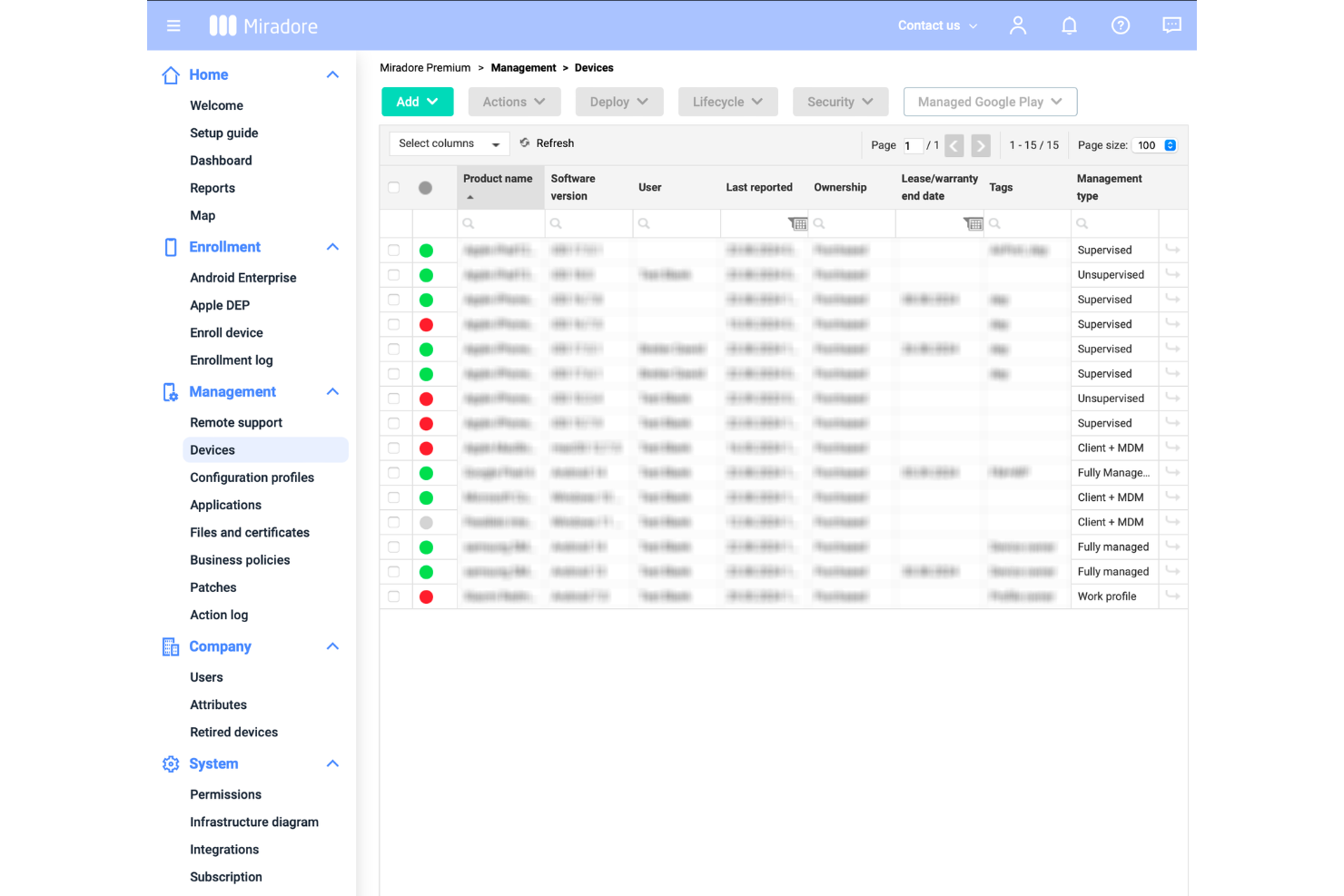Click Management breadcrumb link
This screenshot has width=1344, height=896.
523,68
